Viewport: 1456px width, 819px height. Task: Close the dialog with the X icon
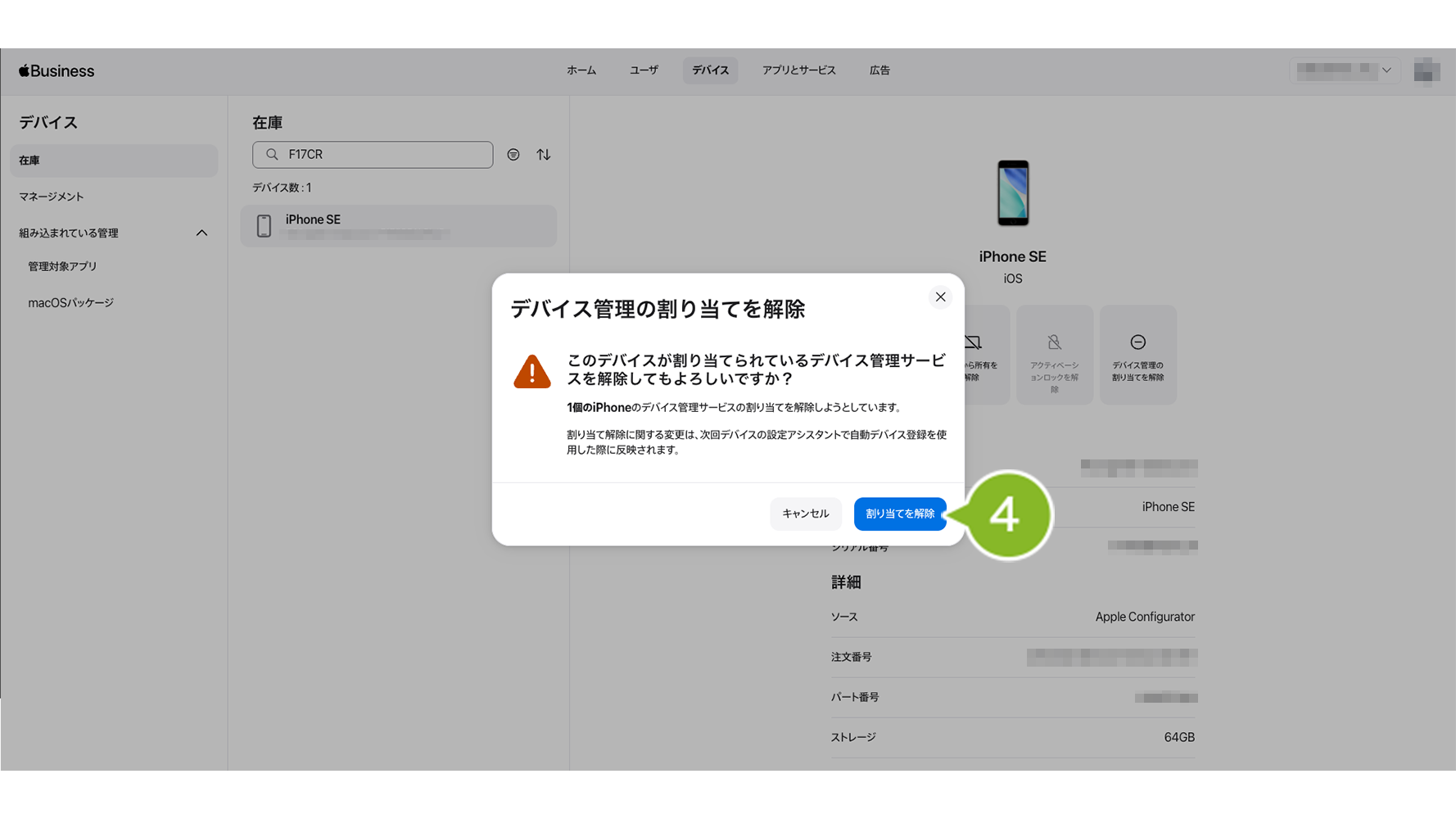[x=940, y=297]
